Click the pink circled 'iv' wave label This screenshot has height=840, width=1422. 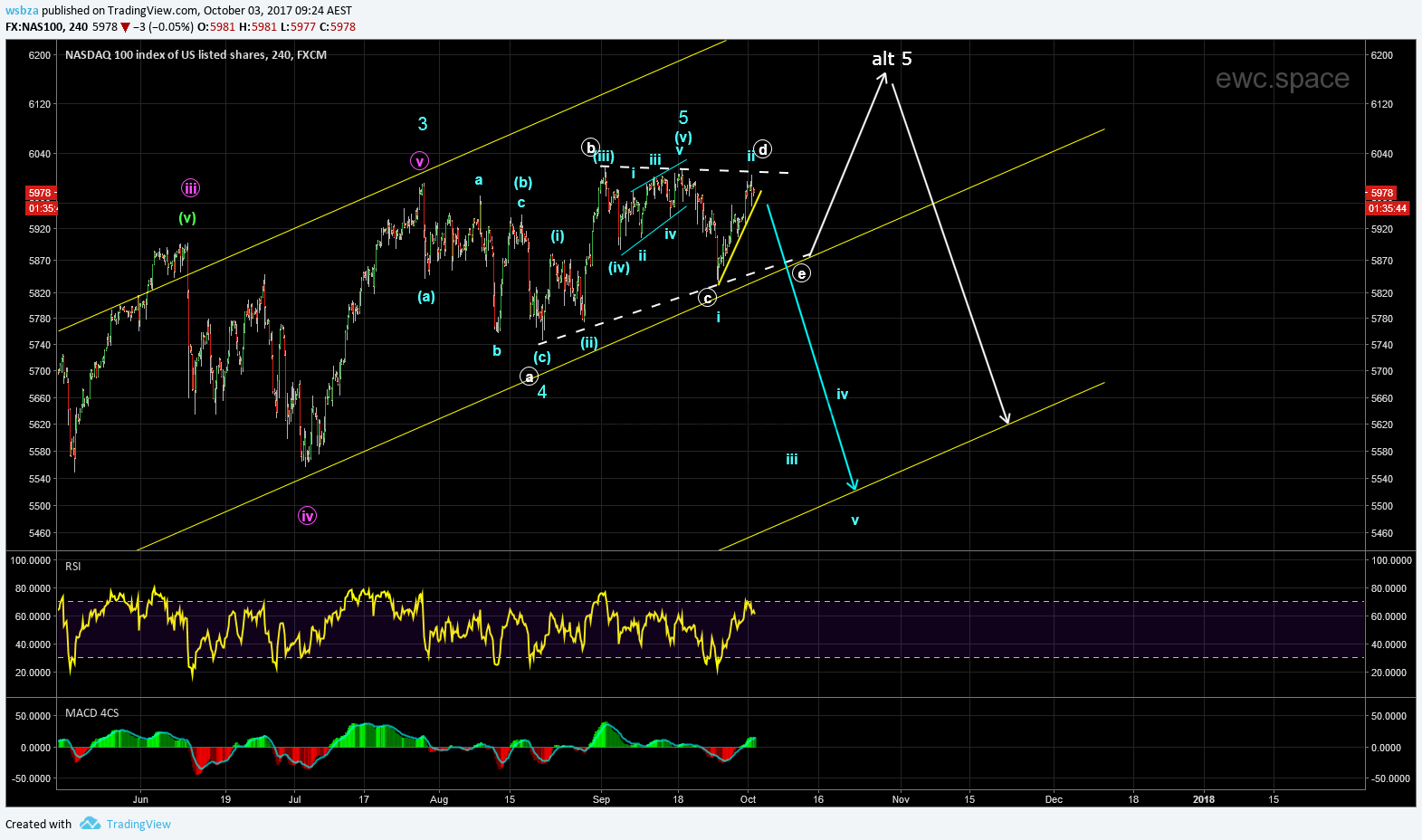click(308, 516)
